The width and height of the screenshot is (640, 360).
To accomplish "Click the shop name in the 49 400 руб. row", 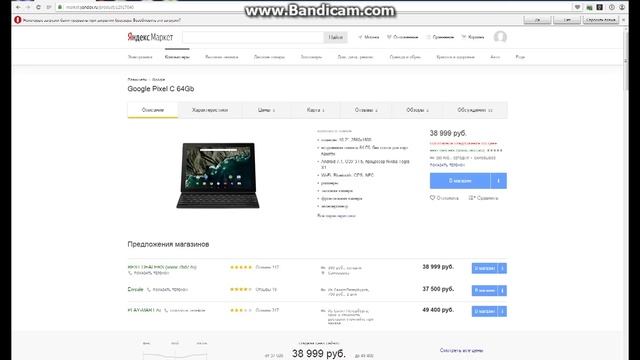I will click(144, 310).
